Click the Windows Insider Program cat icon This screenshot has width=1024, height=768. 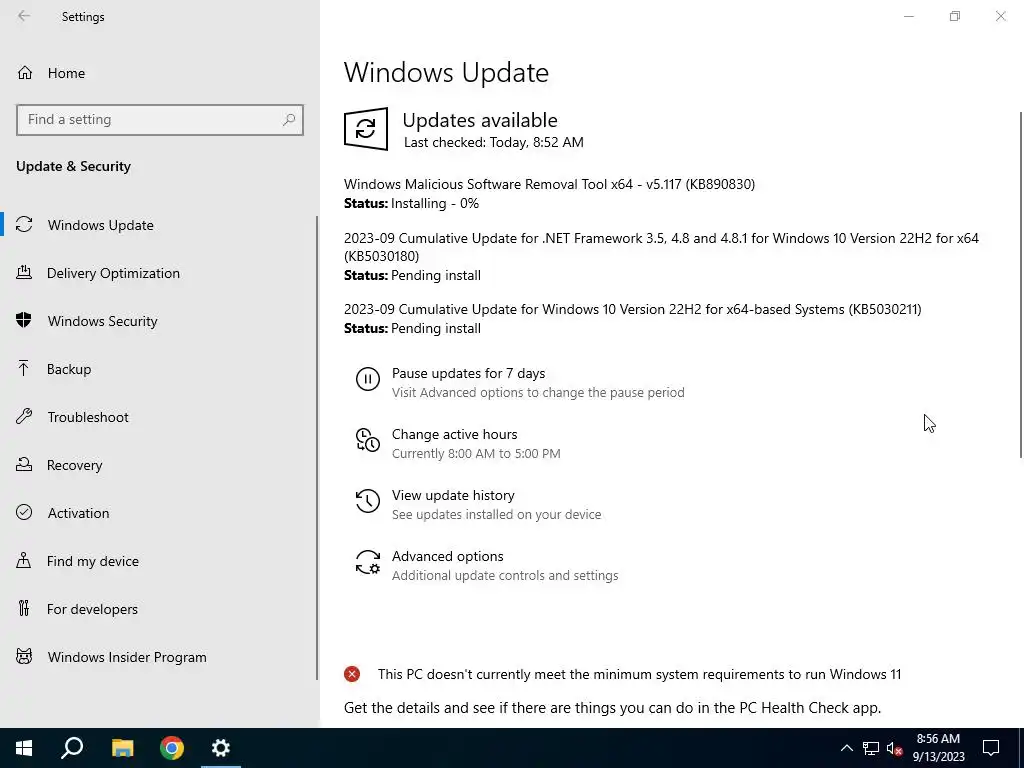pos(24,656)
